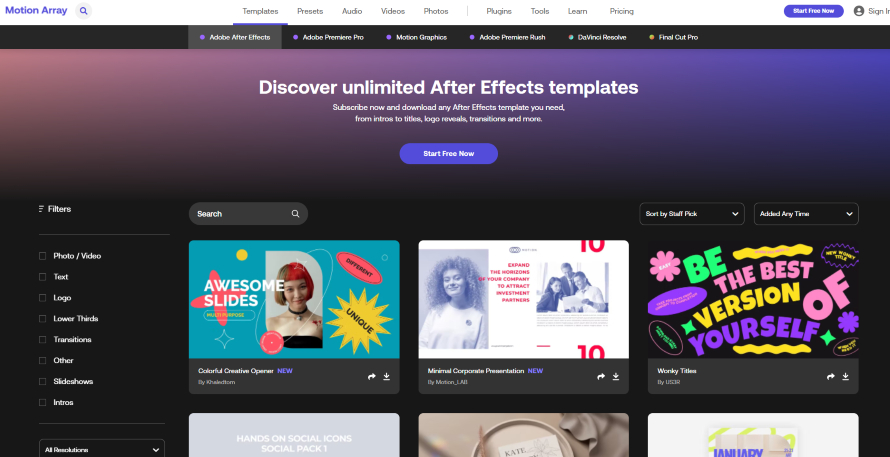Open the Be The Best Version thumbnail
The image size is (890, 457).
tap(753, 299)
